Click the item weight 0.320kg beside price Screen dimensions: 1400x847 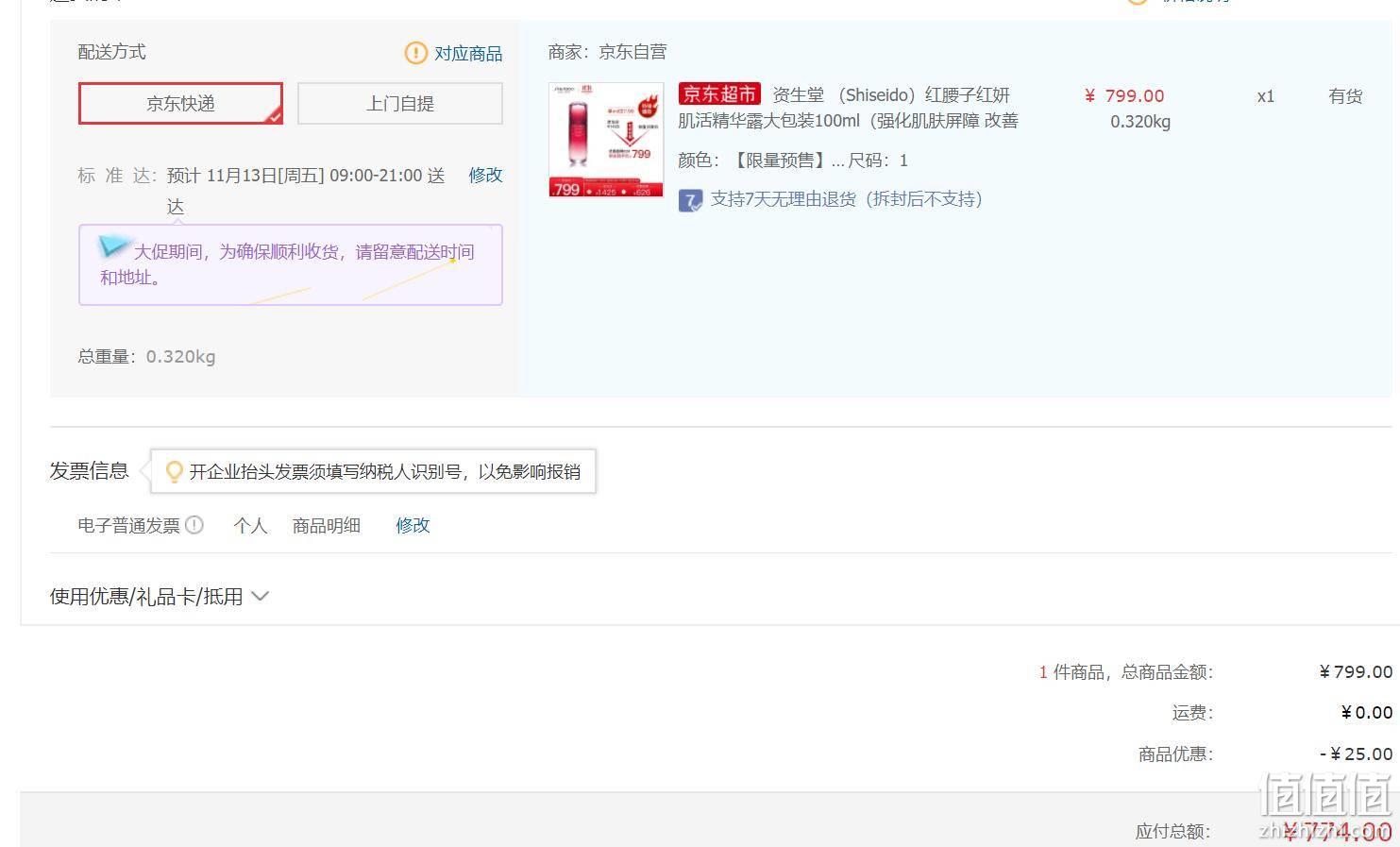(x=1140, y=122)
